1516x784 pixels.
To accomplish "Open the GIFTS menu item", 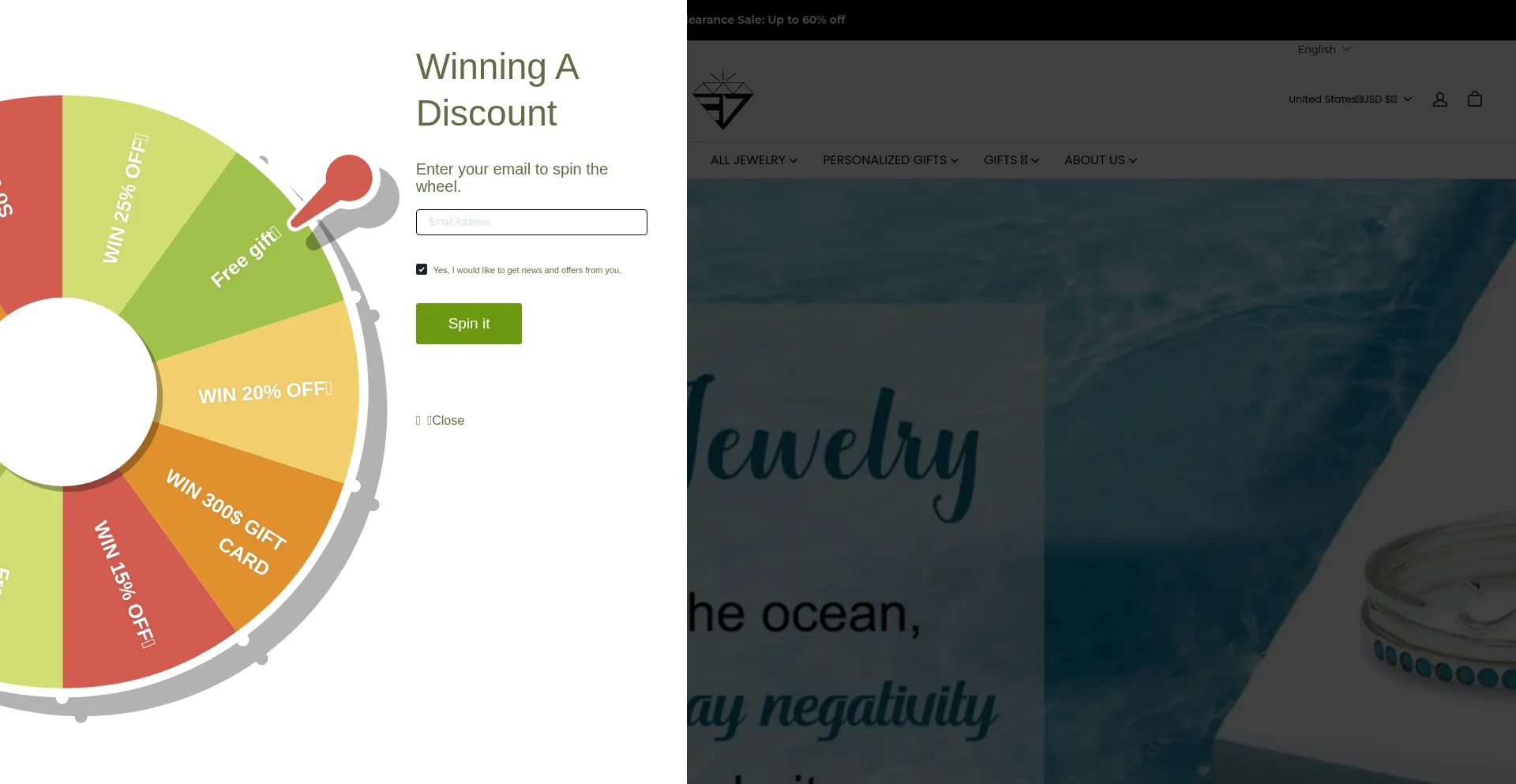I will coord(1011,160).
